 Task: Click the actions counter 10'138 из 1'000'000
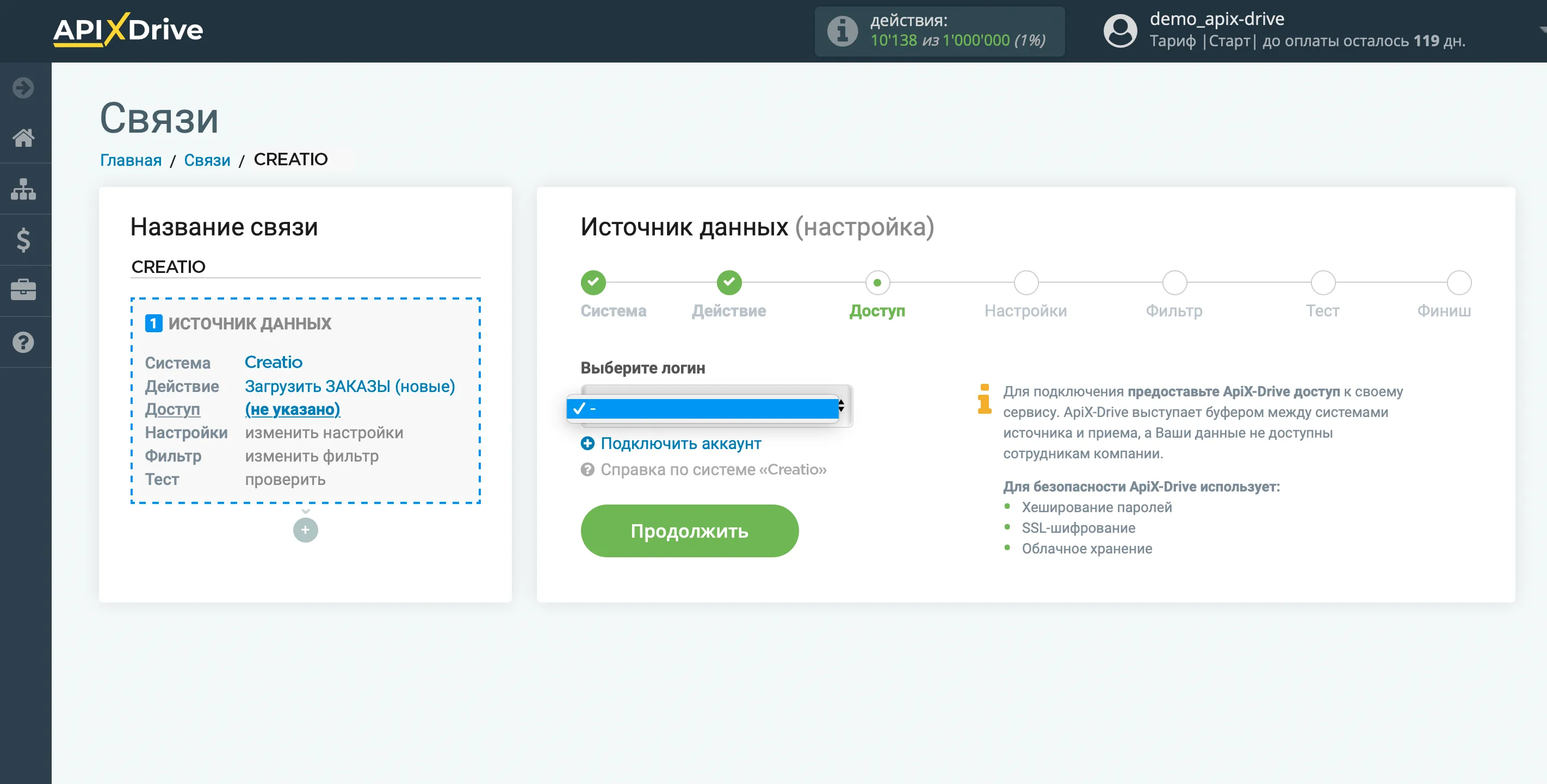[x=958, y=40]
